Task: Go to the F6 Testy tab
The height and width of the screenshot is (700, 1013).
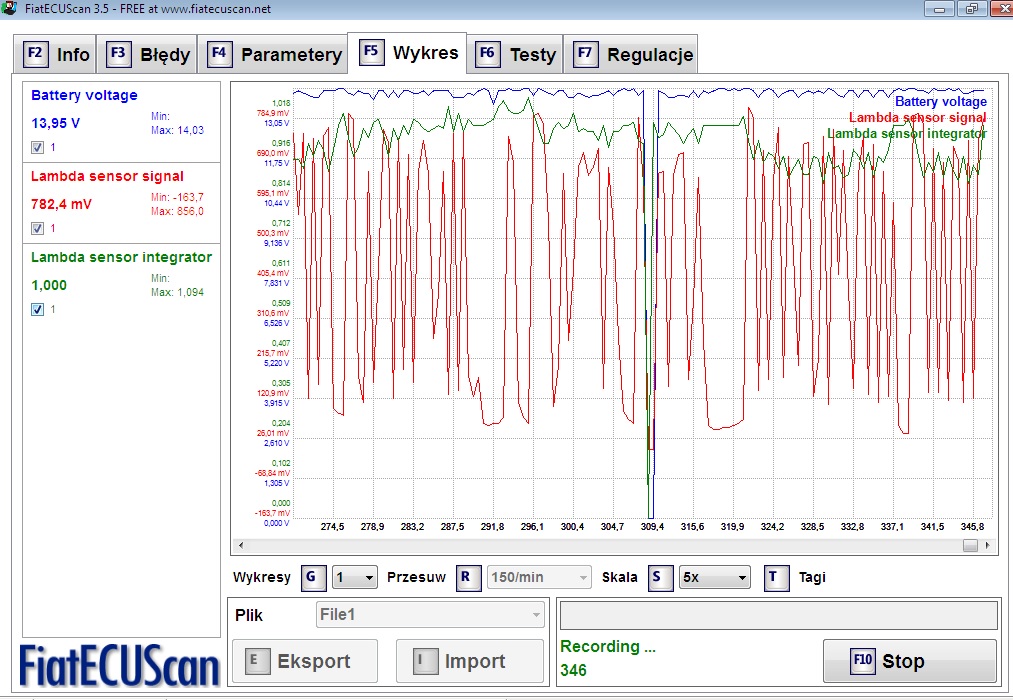Action: 516,54
